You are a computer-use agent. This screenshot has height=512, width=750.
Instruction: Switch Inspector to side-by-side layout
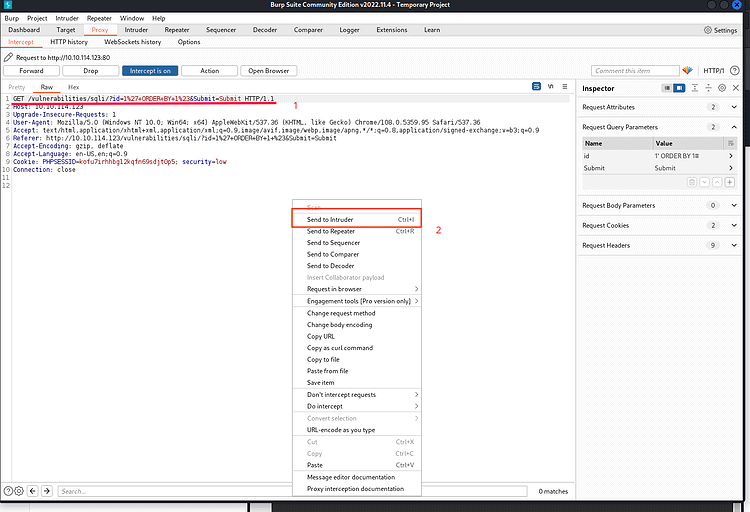(x=679, y=88)
